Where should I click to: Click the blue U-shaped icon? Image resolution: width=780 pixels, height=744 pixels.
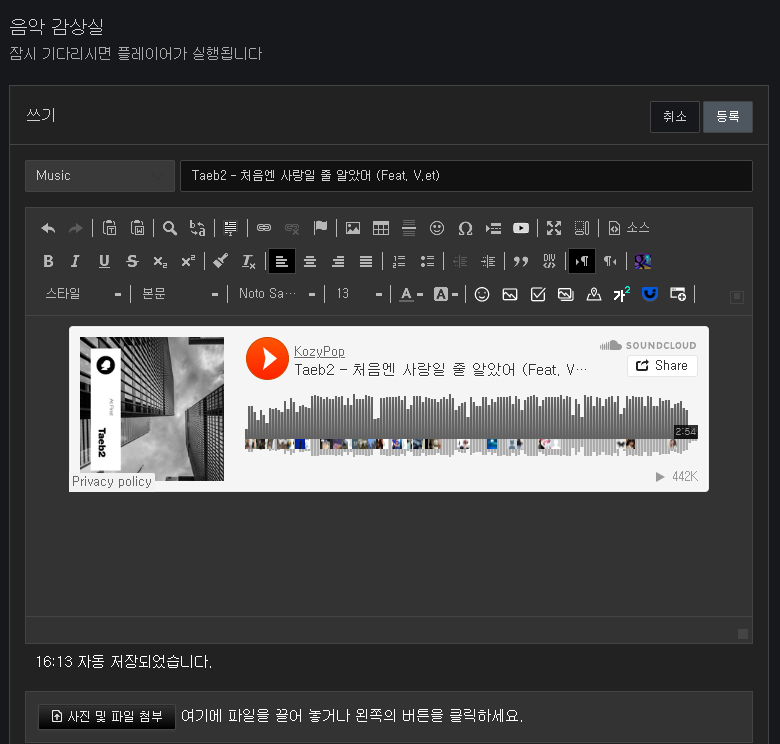[x=650, y=294]
